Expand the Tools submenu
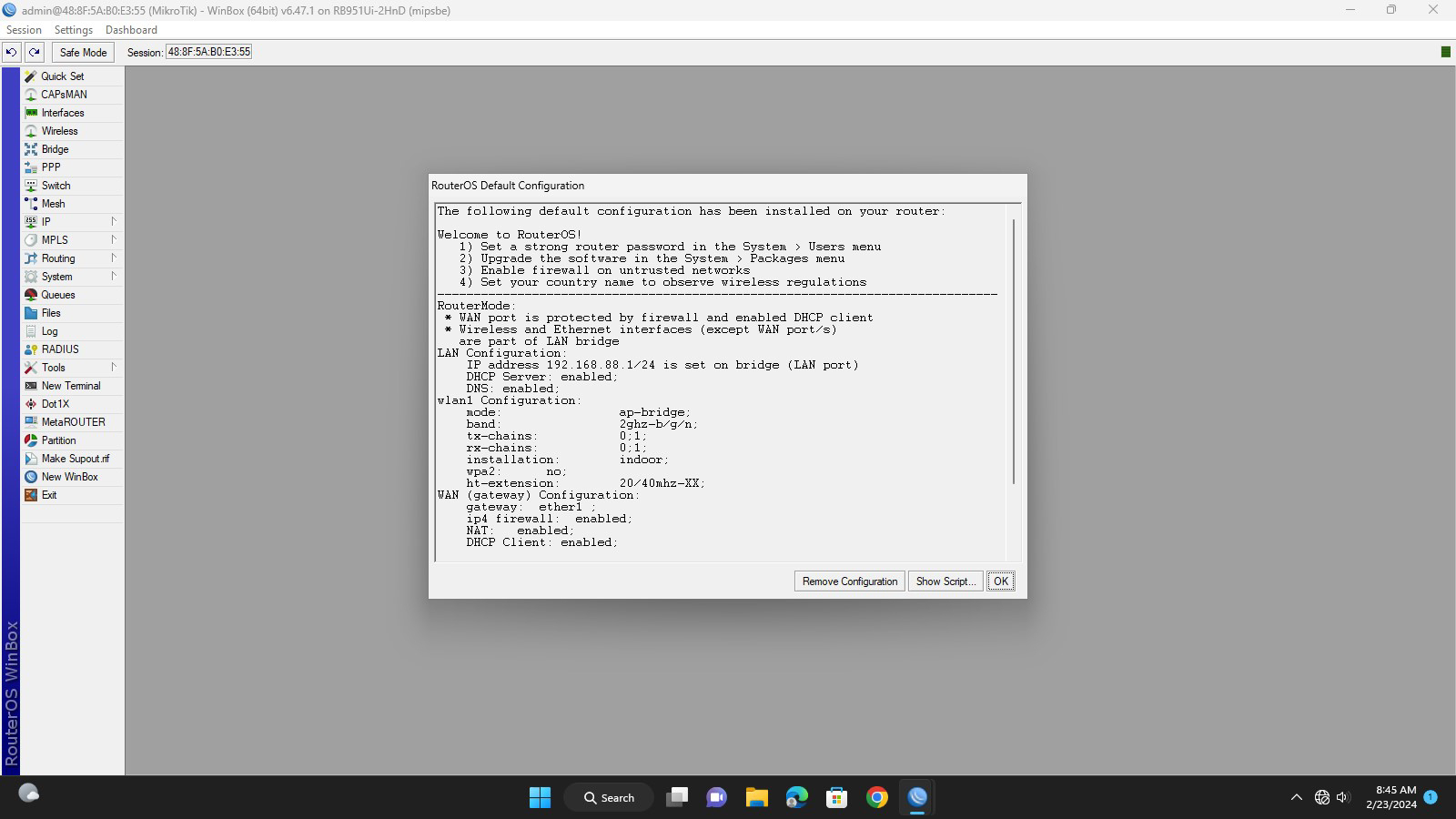Image resolution: width=1456 pixels, height=819 pixels. coord(114,368)
